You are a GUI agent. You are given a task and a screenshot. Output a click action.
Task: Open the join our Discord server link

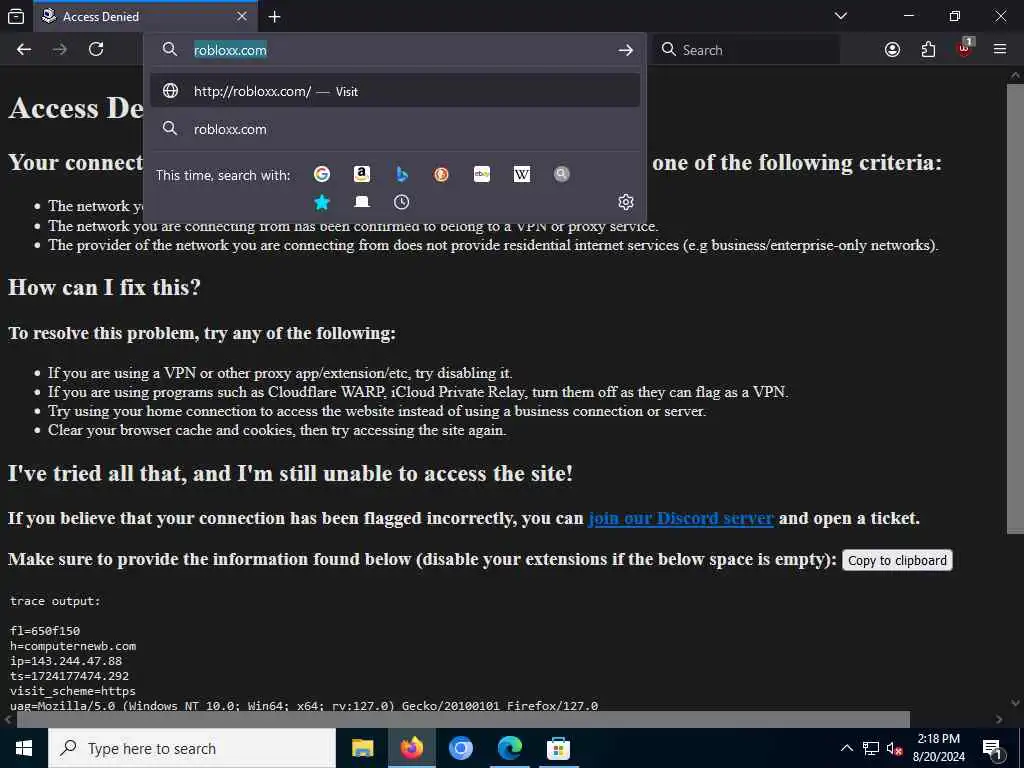coord(680,519)
